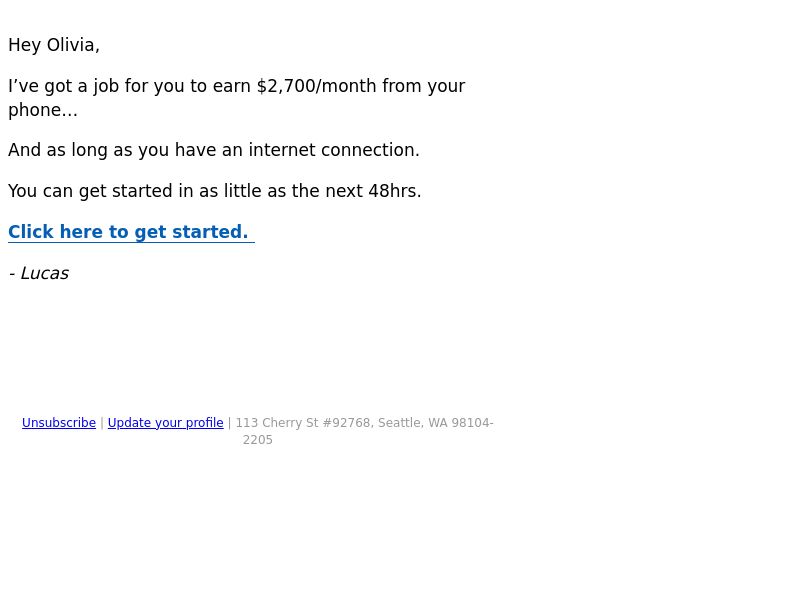
Task: Click the separator between Unsubscribe and Update
Action: coord(102,423)
